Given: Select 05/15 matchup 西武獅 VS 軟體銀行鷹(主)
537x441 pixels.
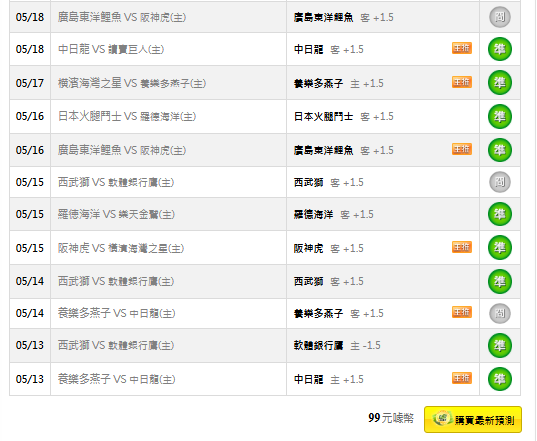Looking at the screenshot, I should (116, 182).
